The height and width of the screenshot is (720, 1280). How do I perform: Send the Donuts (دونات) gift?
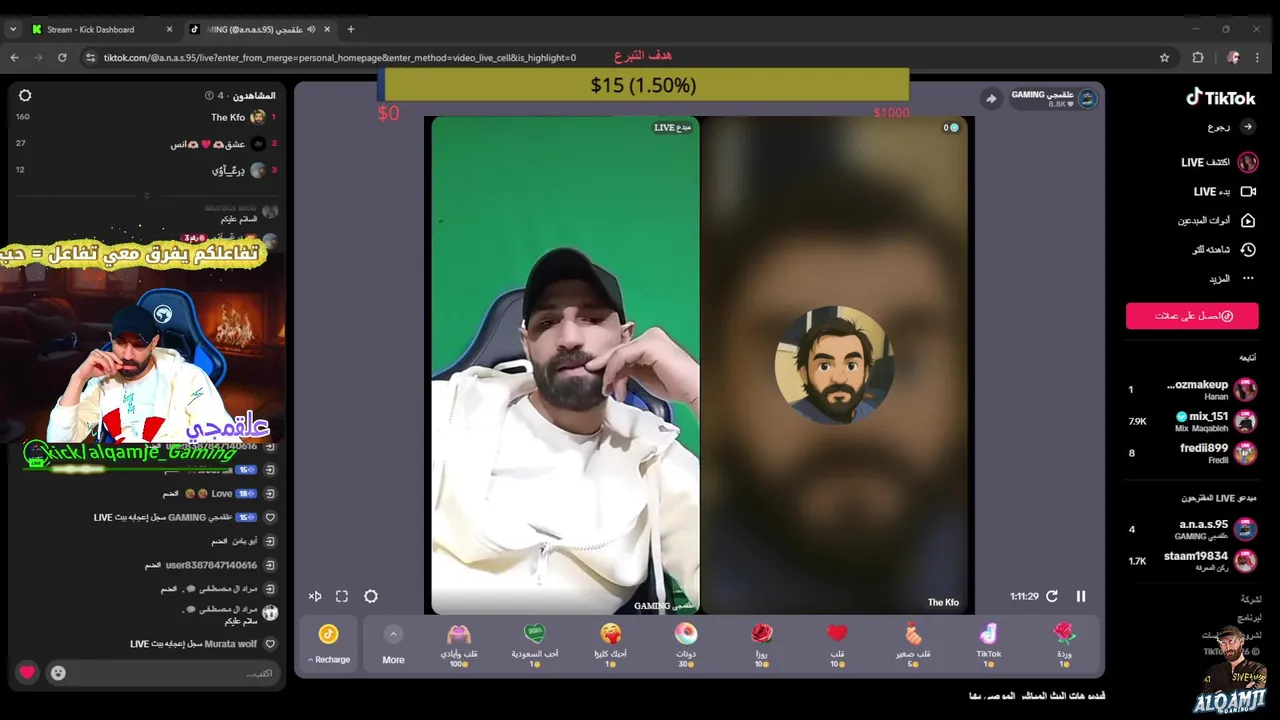coord(685,643)
